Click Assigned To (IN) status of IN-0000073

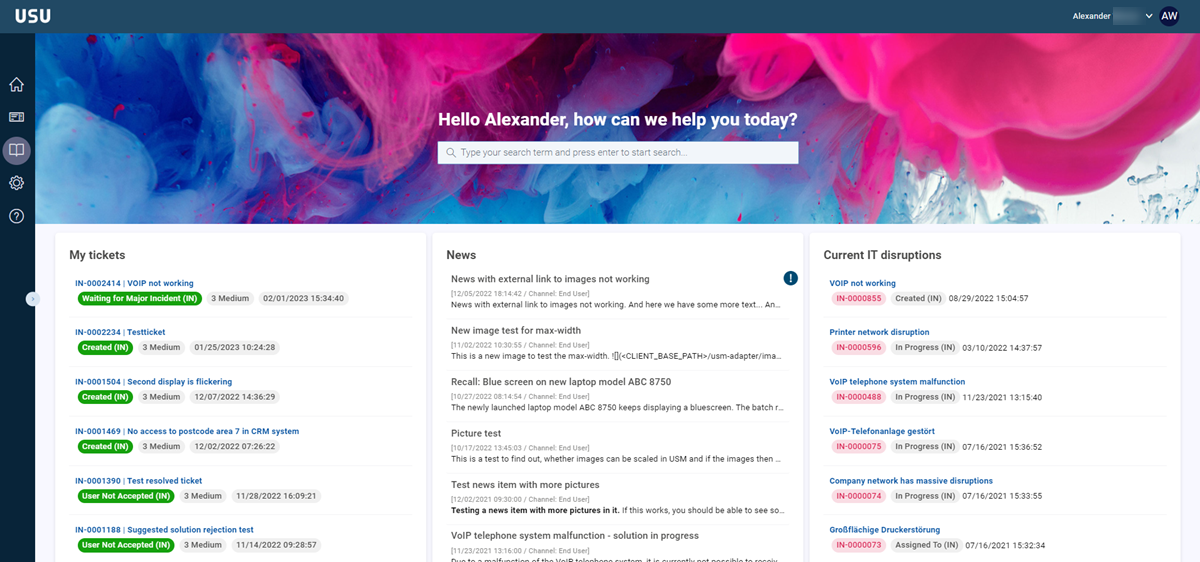(928, 545)
